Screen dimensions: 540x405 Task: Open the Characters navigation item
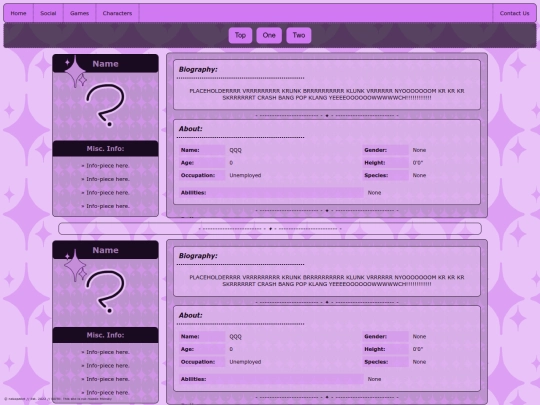(117, 13)
